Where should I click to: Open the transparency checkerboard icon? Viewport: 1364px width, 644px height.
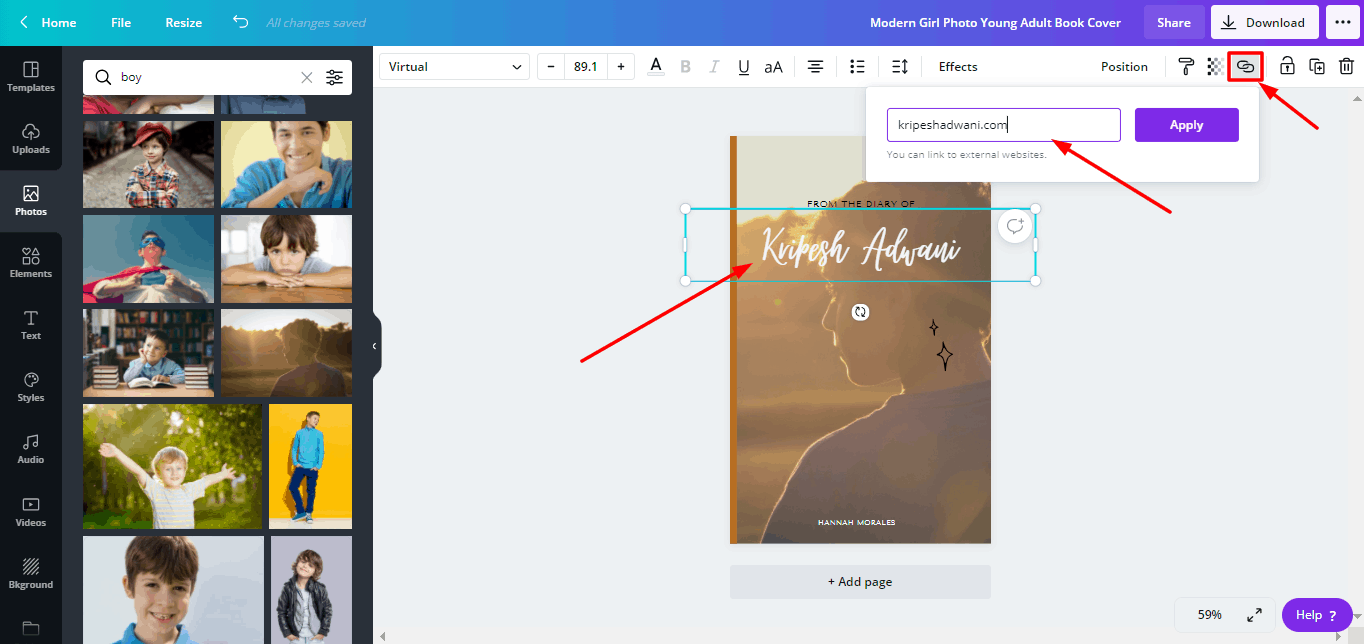1215,67
